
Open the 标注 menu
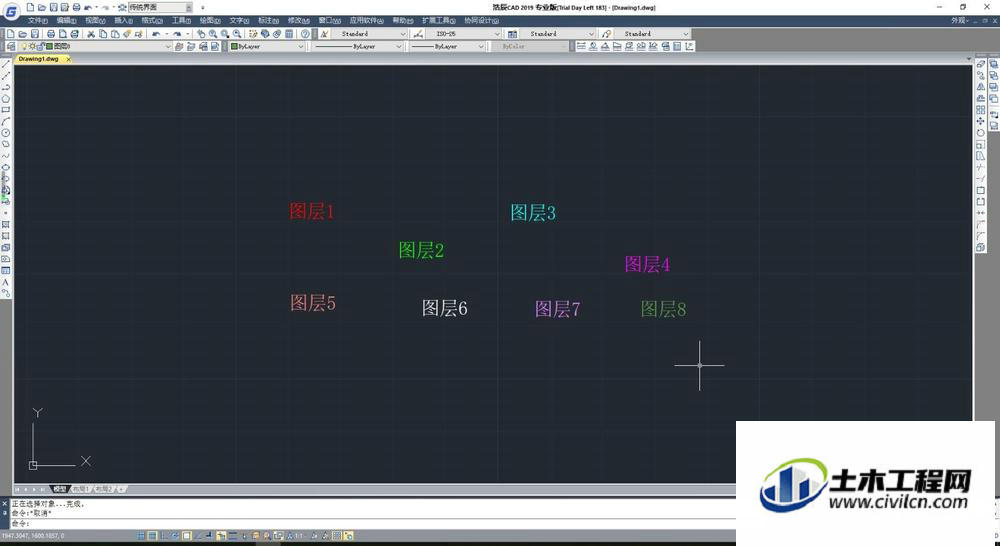pos(268,20)
